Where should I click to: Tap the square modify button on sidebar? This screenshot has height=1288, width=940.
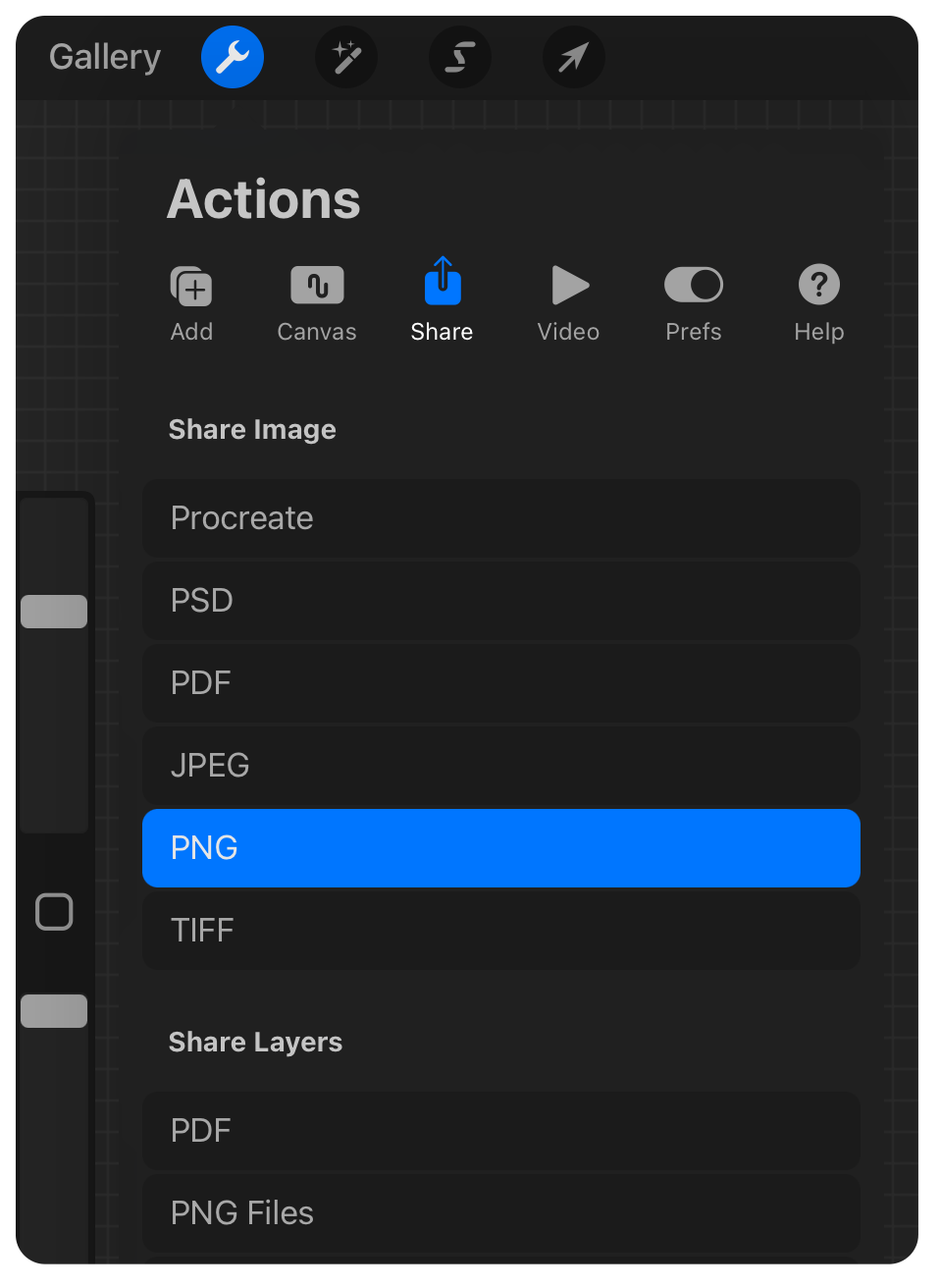(54, 912)
